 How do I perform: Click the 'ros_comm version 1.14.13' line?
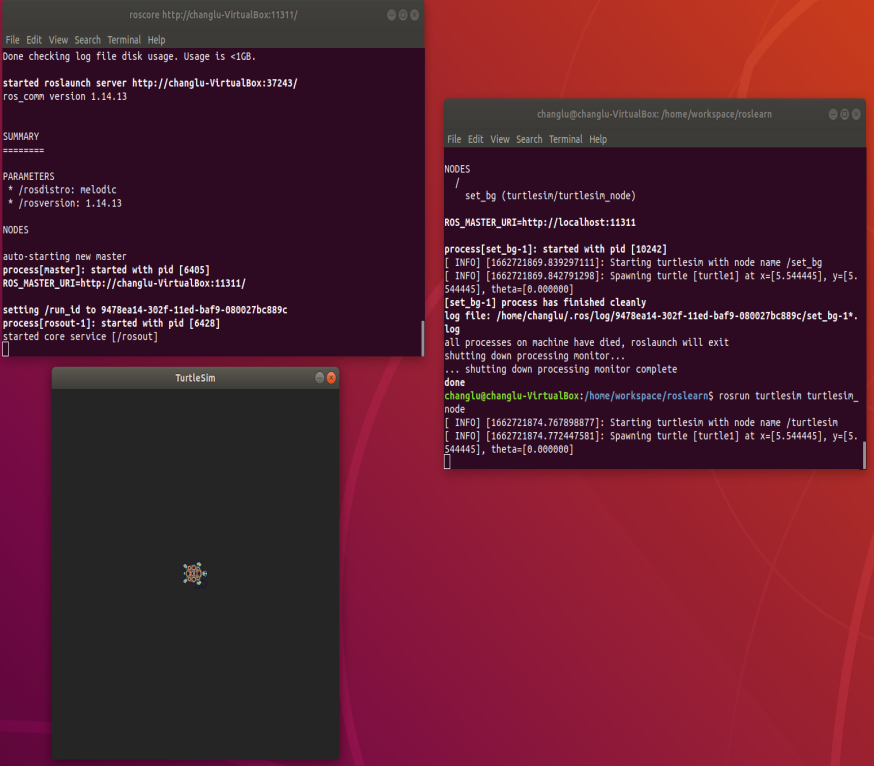pos(65,96)
